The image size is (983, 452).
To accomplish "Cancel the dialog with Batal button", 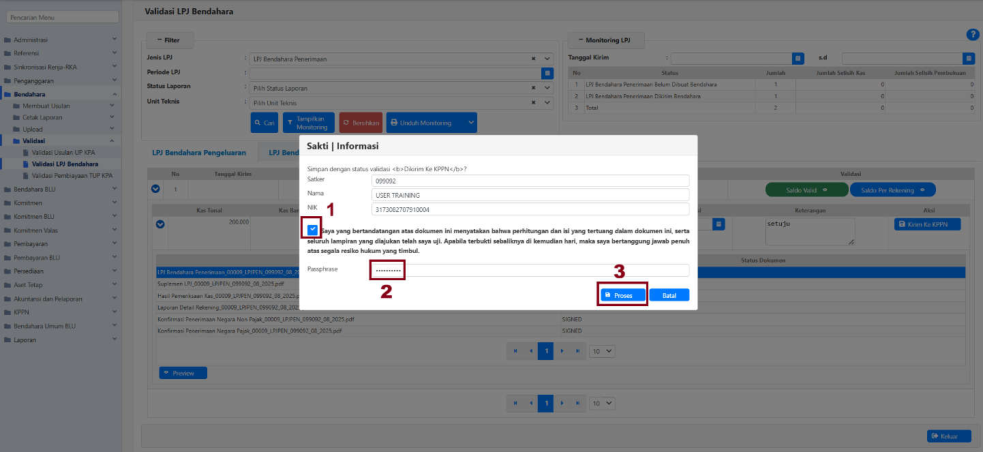I will 668,295.
